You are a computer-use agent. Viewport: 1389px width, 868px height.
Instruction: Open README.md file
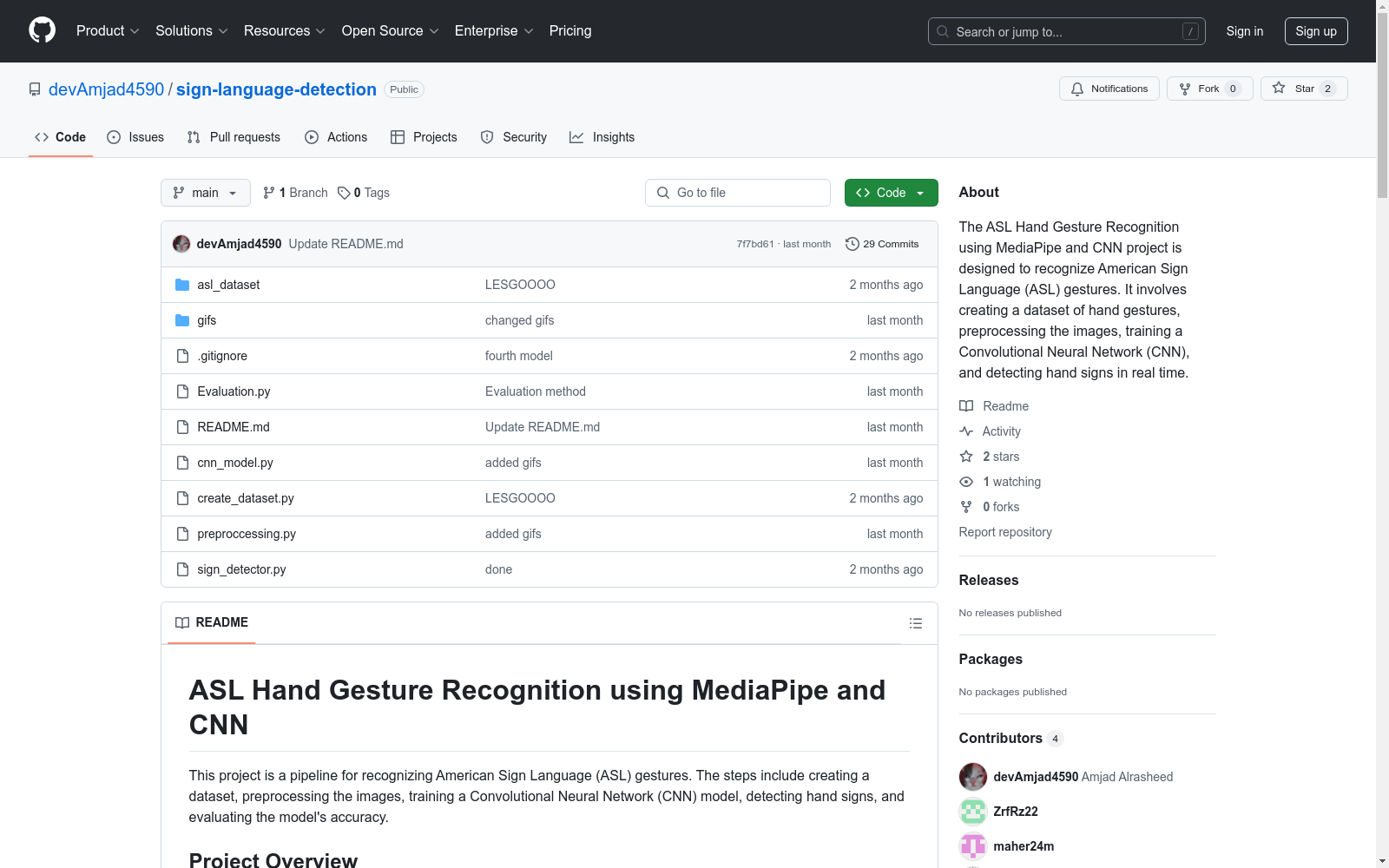(x=234, y=427)
